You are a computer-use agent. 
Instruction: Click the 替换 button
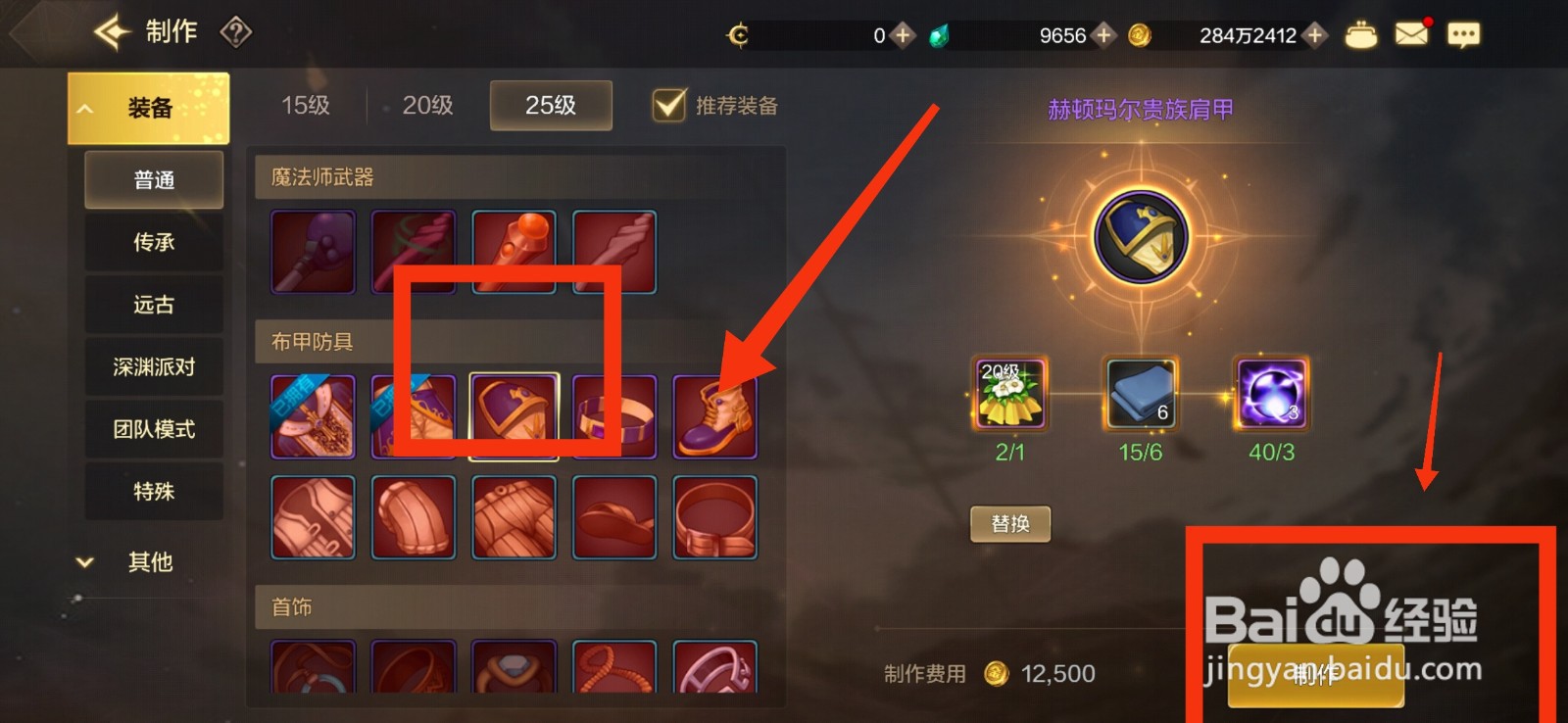click(x=1010, y=524)
